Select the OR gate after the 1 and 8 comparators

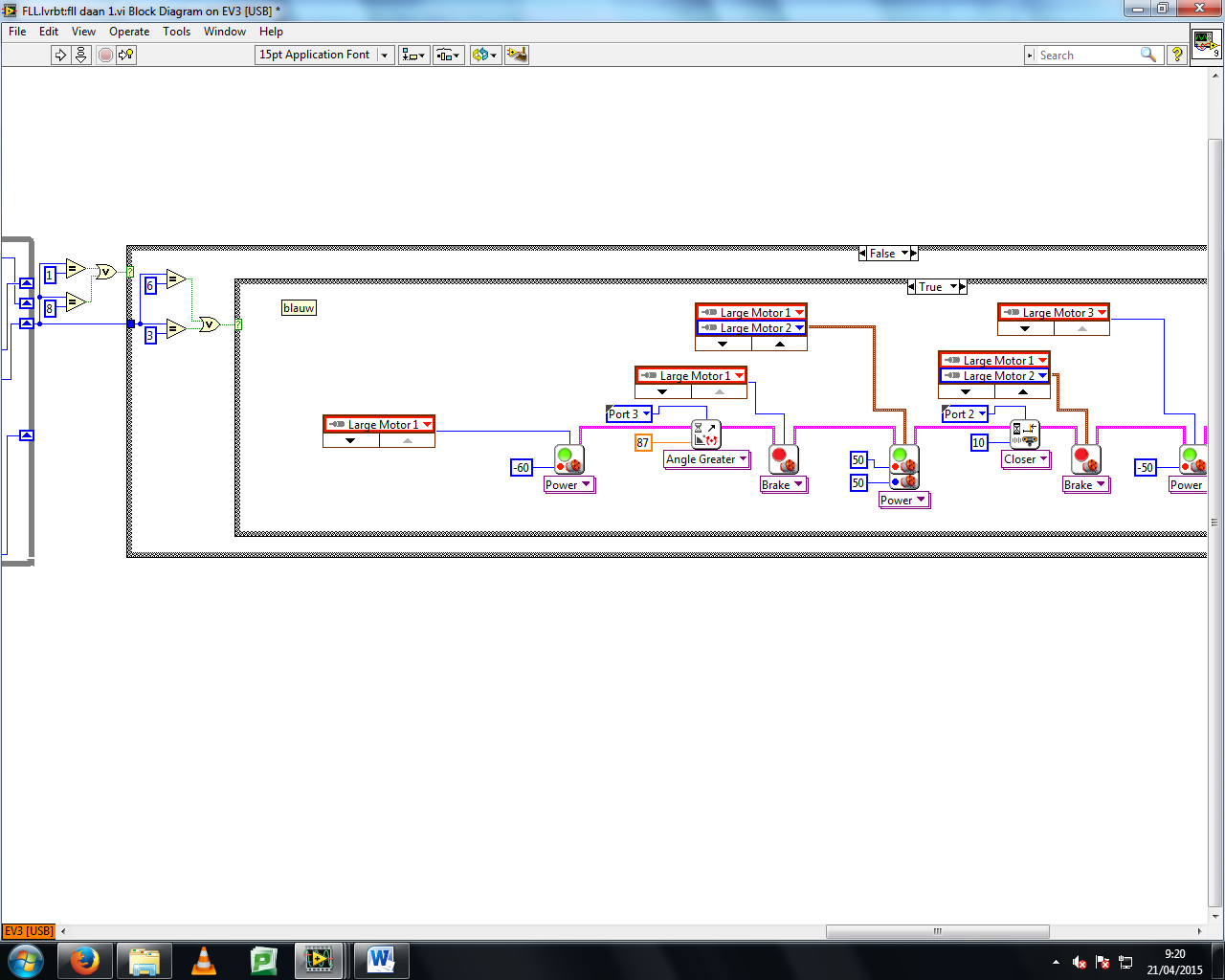coord(105,272)
